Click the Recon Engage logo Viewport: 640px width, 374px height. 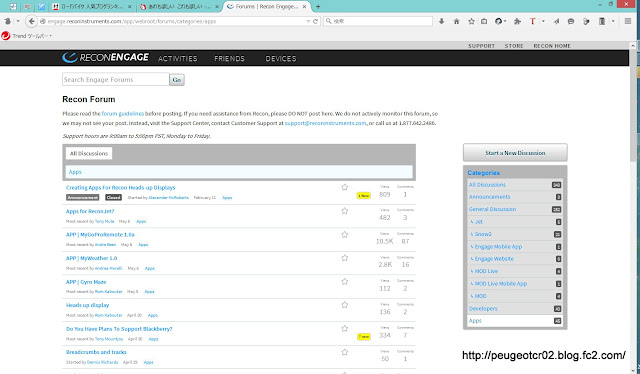tap(106, 58)
